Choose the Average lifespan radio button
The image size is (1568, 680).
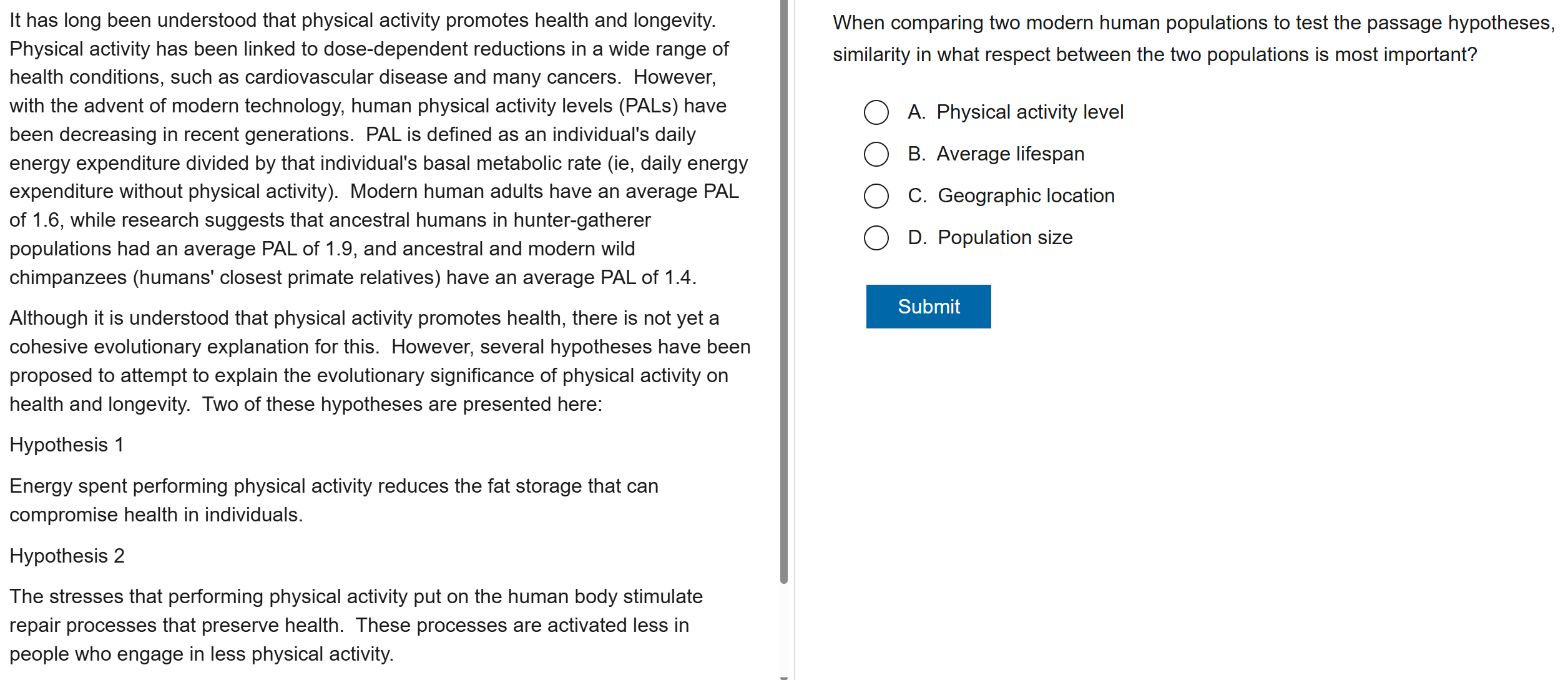coord(876,154)
